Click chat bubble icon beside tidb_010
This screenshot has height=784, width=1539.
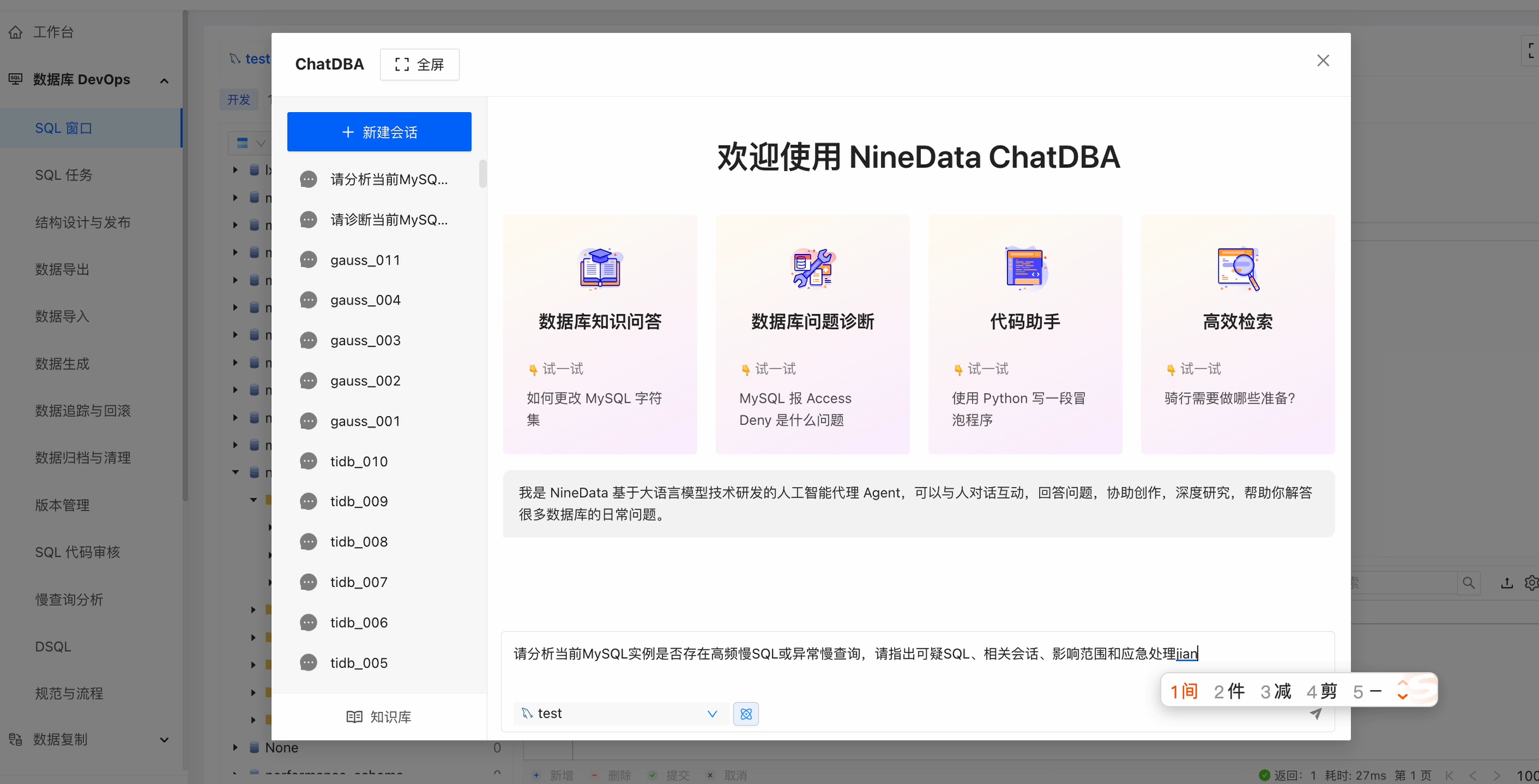(x=308, y=462)
